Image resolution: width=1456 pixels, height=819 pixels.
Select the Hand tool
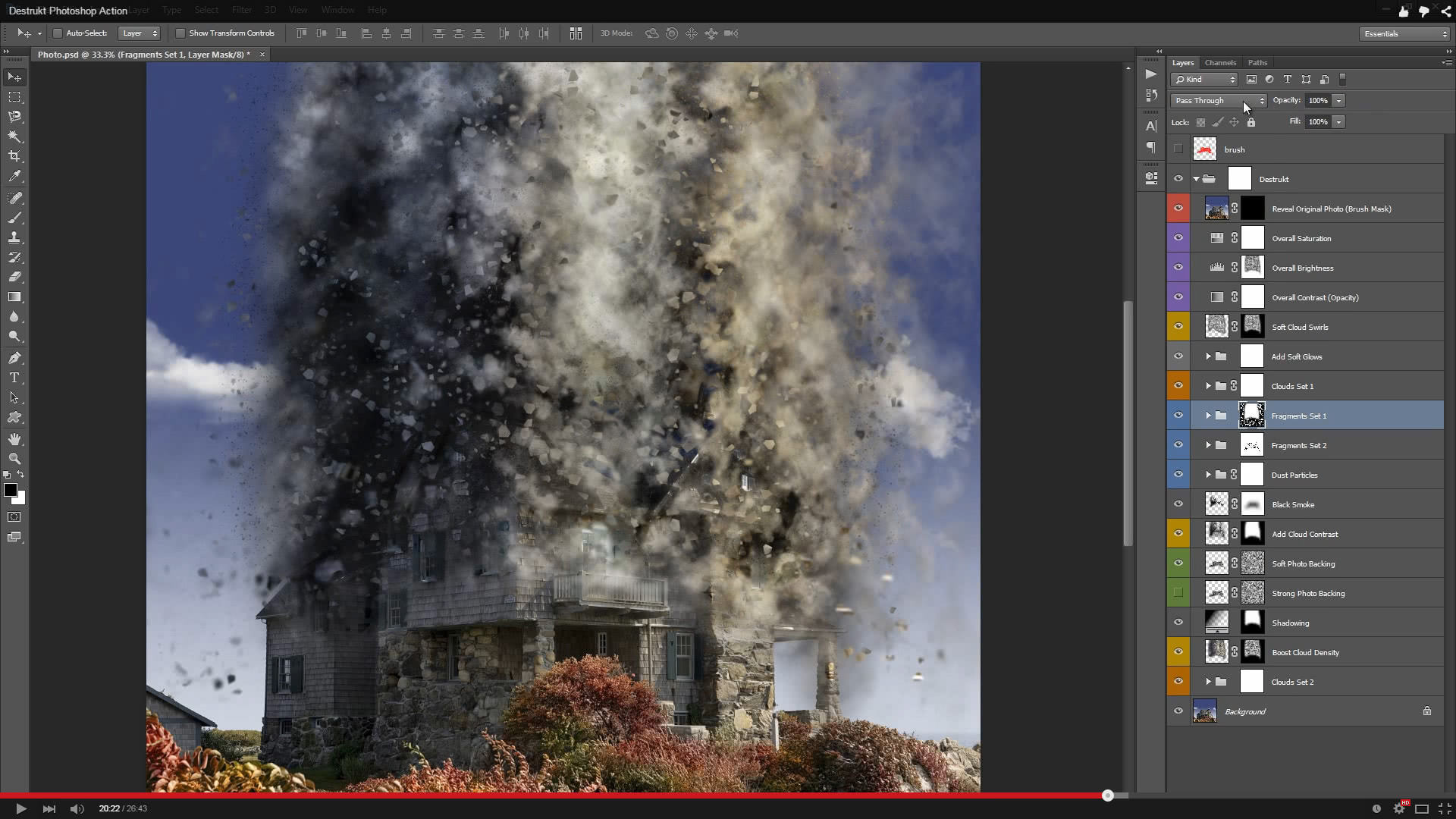pos(14,439)
